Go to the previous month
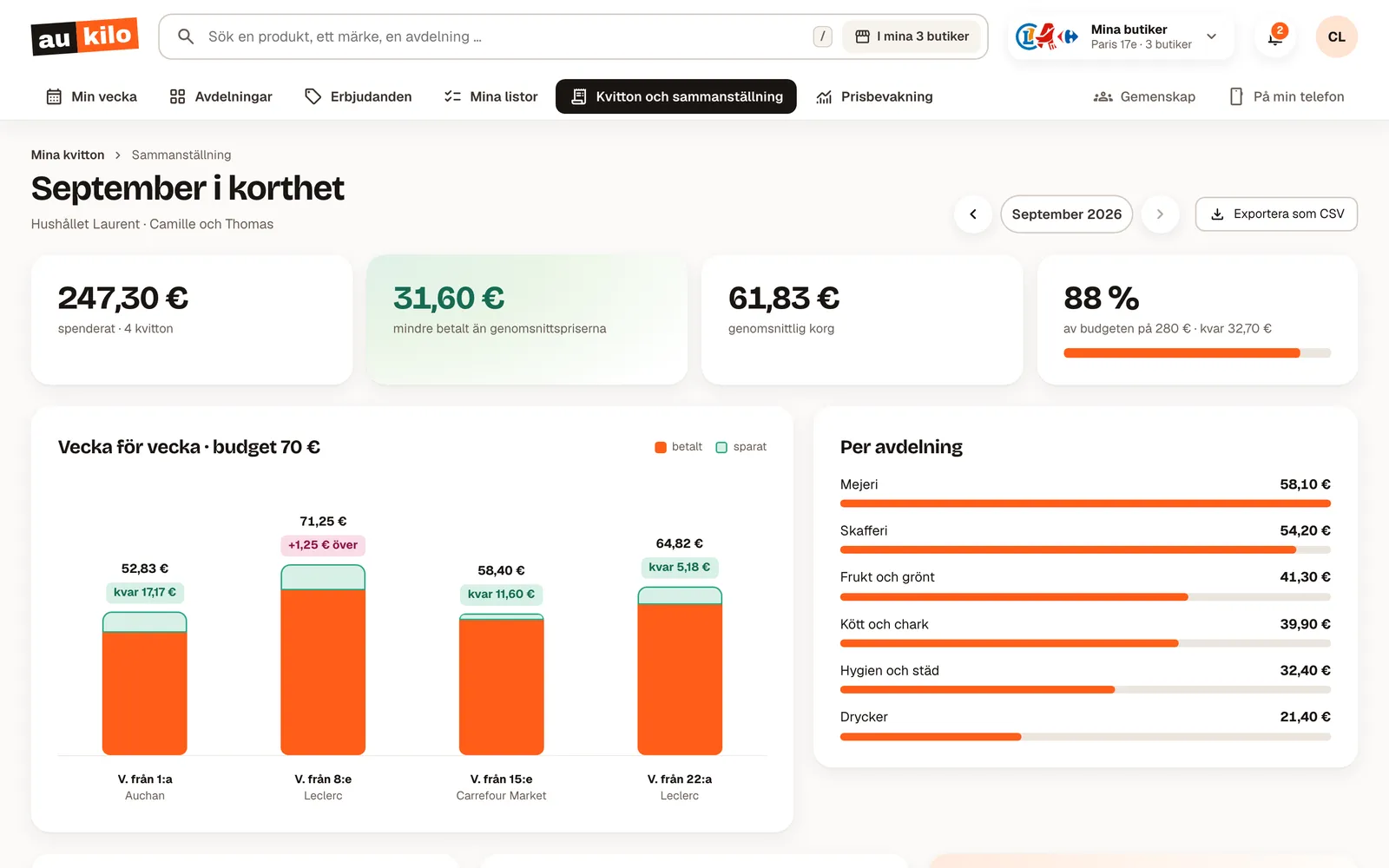Viewport: 1389px width, 868px height. (x=973, y=214)
